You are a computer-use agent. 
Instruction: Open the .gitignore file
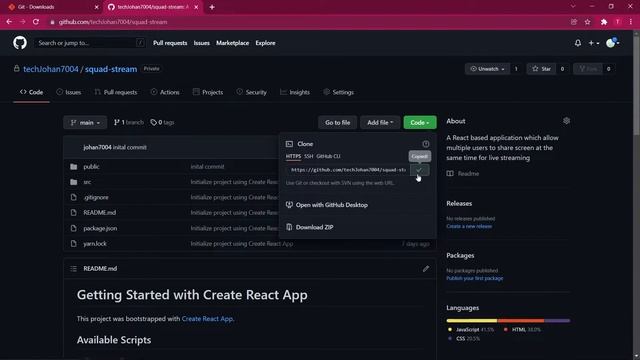[x=96, y=198]
